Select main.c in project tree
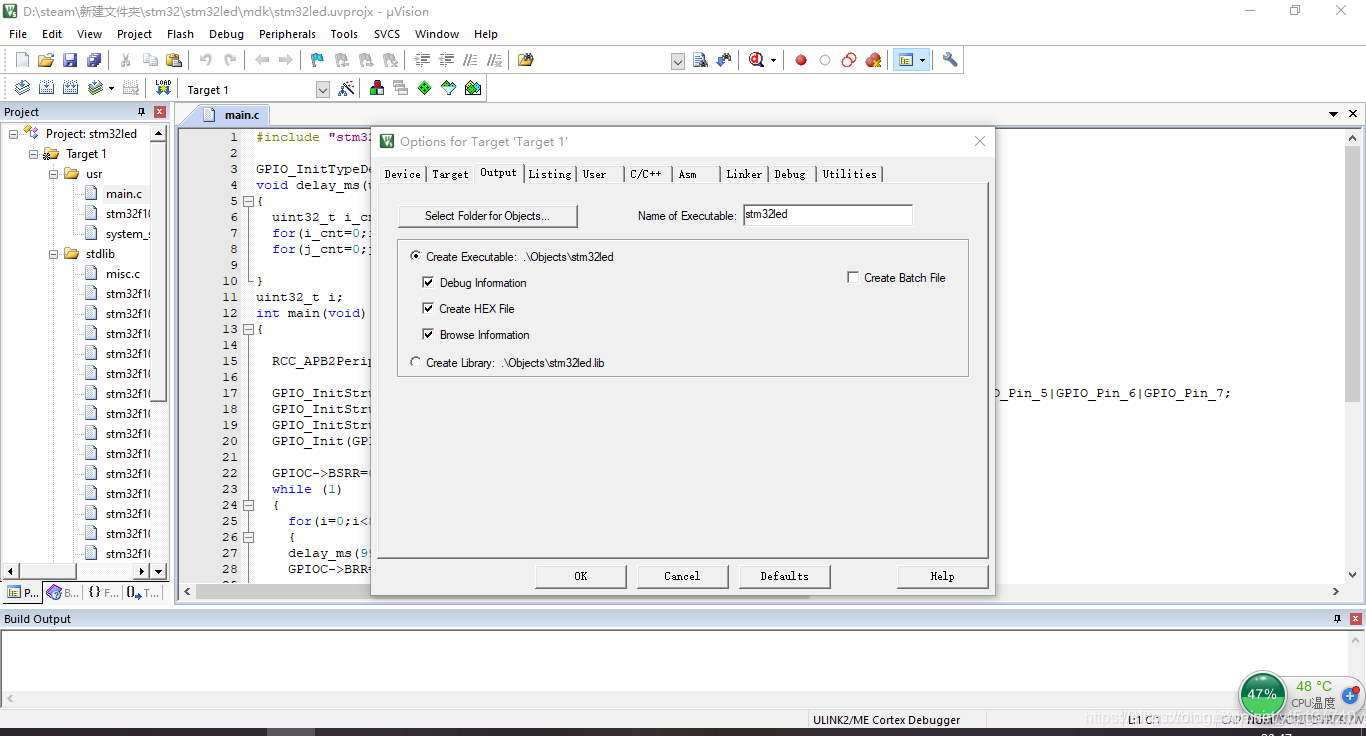The width and height of the screenshot is (1366, 736). click(x=124, y=194)
